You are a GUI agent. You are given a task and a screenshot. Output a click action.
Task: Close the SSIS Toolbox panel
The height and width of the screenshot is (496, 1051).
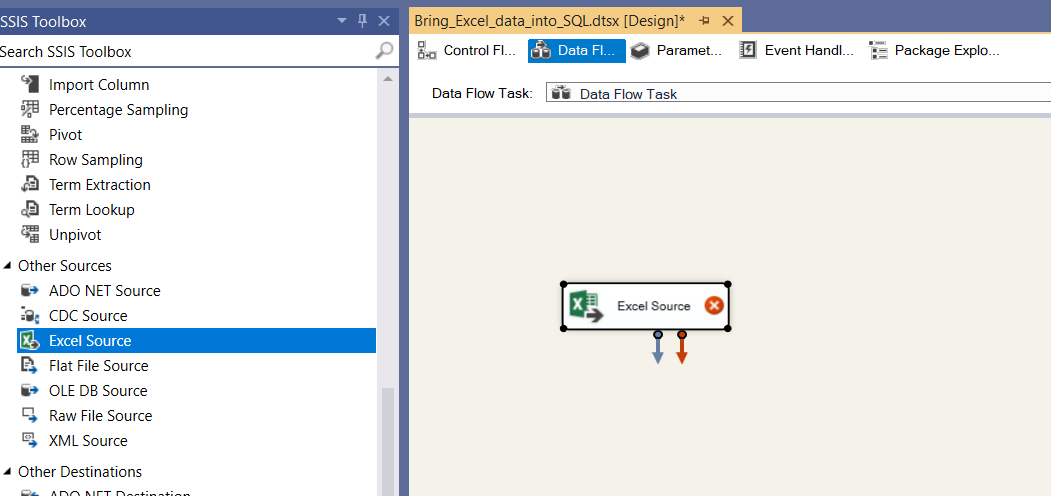(x=385, y=21)
